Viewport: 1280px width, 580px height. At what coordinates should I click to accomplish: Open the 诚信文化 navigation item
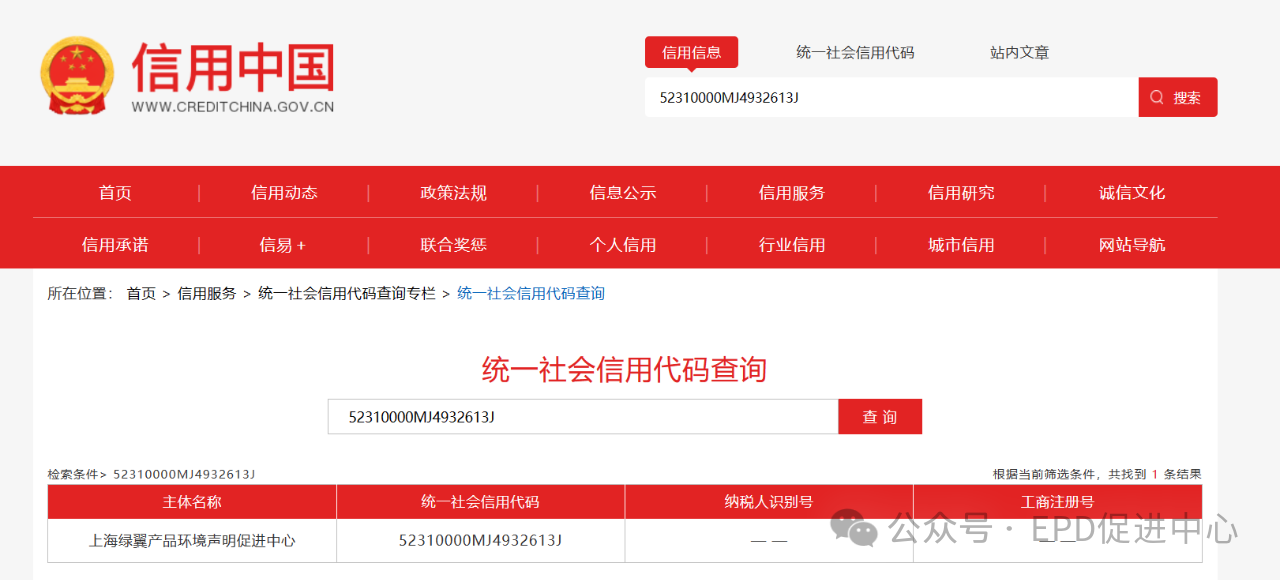click(x=1132, y=193)
